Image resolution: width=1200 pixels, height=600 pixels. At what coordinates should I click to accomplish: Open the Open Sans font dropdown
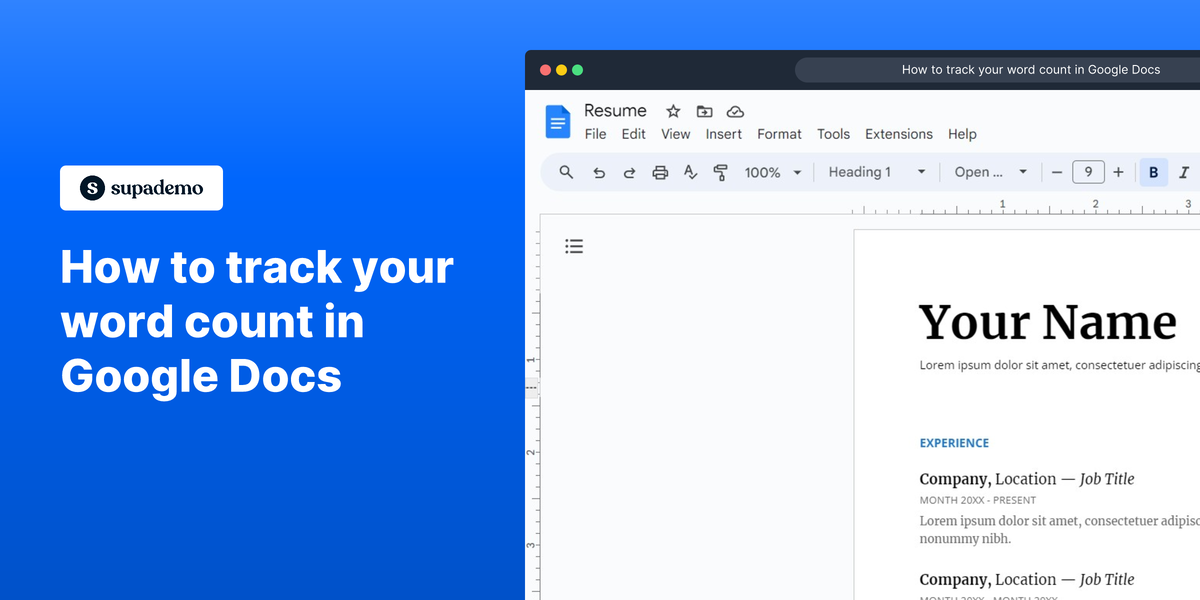click(x=990, y=172)
